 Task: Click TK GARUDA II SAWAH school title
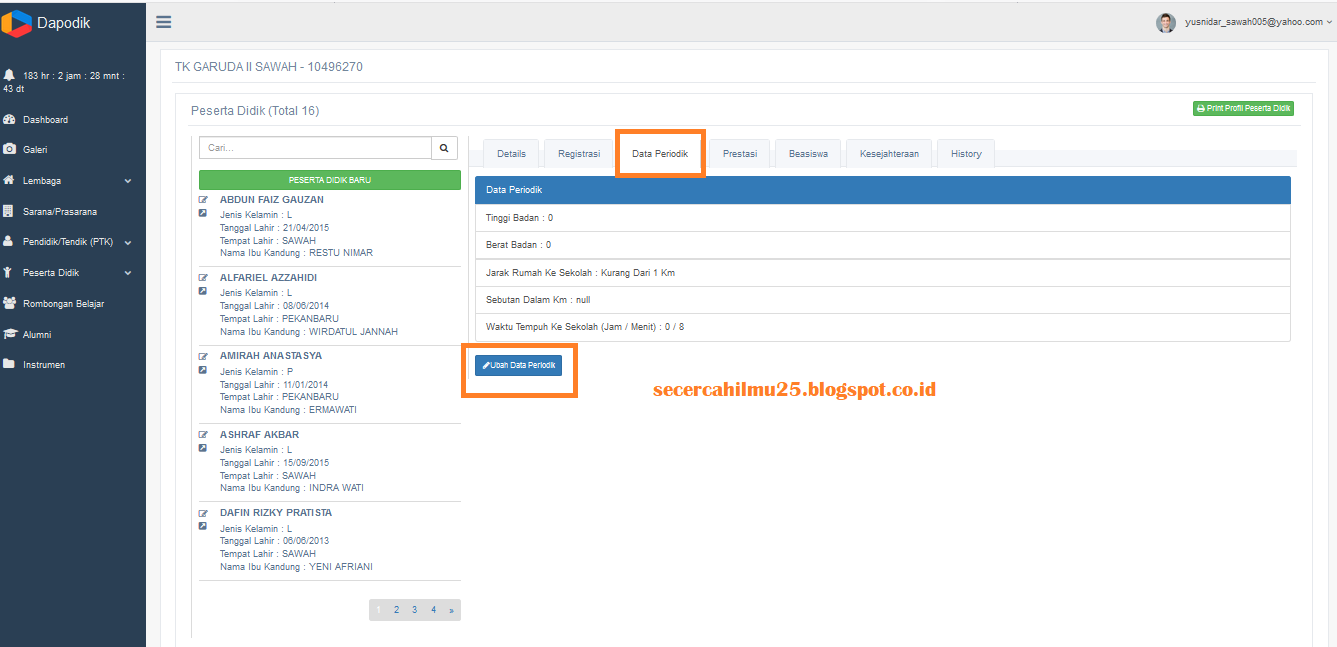(x=269, y=67)
